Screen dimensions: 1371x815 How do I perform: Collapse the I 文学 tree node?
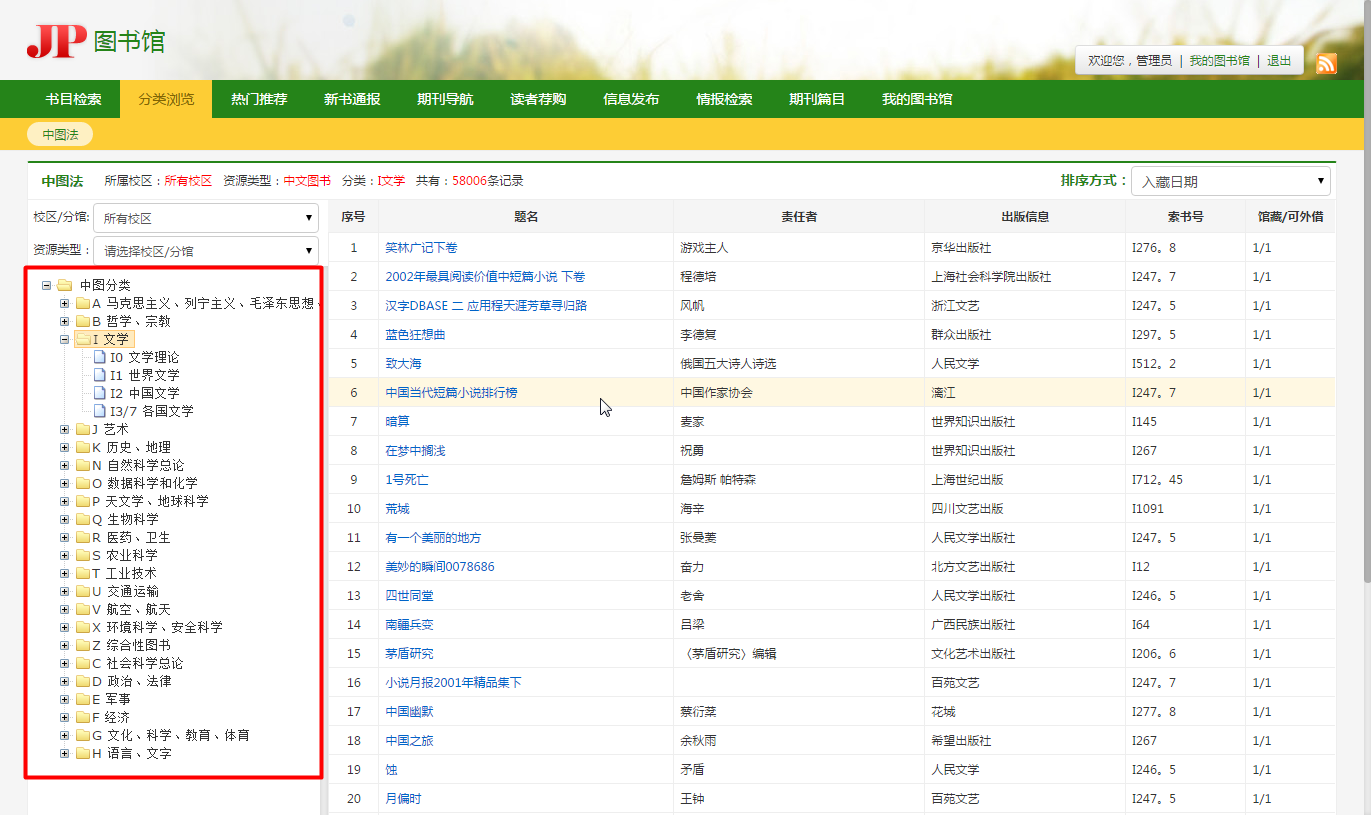(x=65, y=339)
